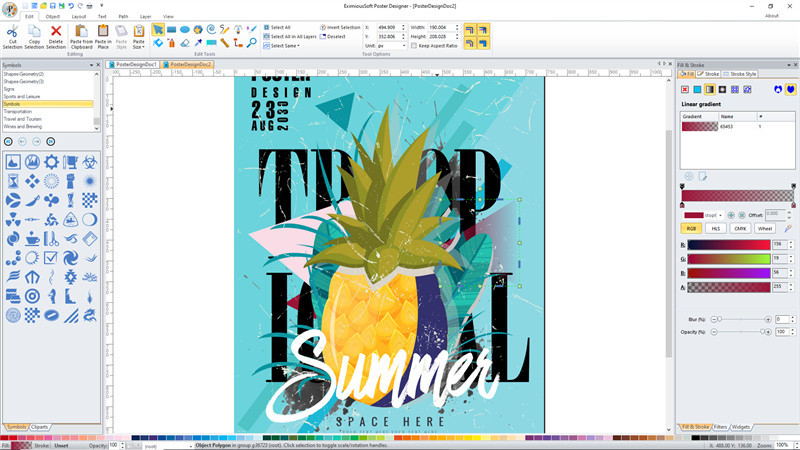Open the Layout ribbon tab
The image size is (800, 450).
pyautogui.click(x=79, y=16)
